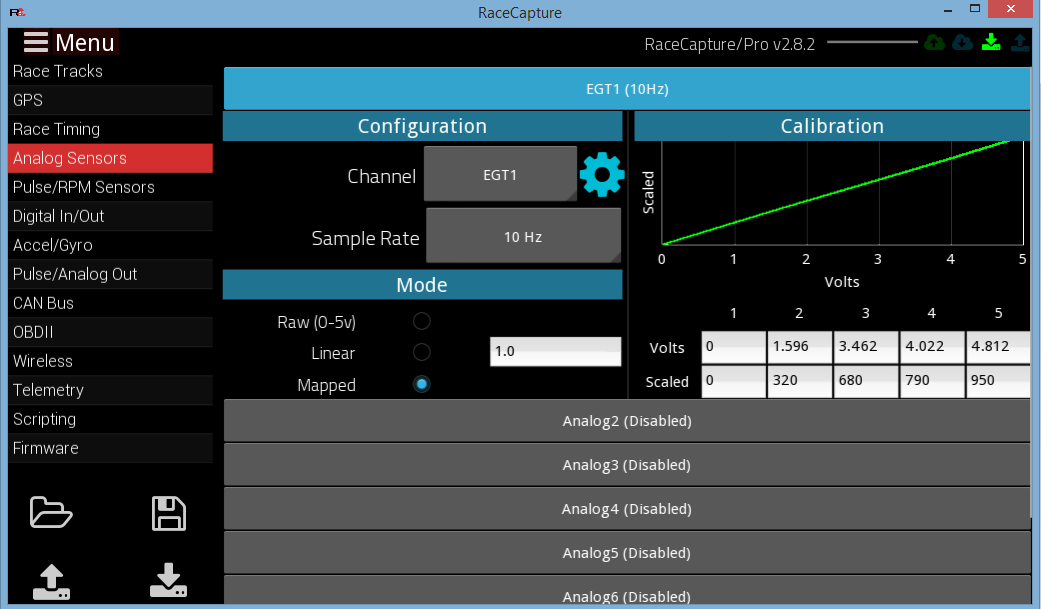1041x609 pixels.
Task: Open the Channel EGT1 dropdown
Action: pos(500,174)
